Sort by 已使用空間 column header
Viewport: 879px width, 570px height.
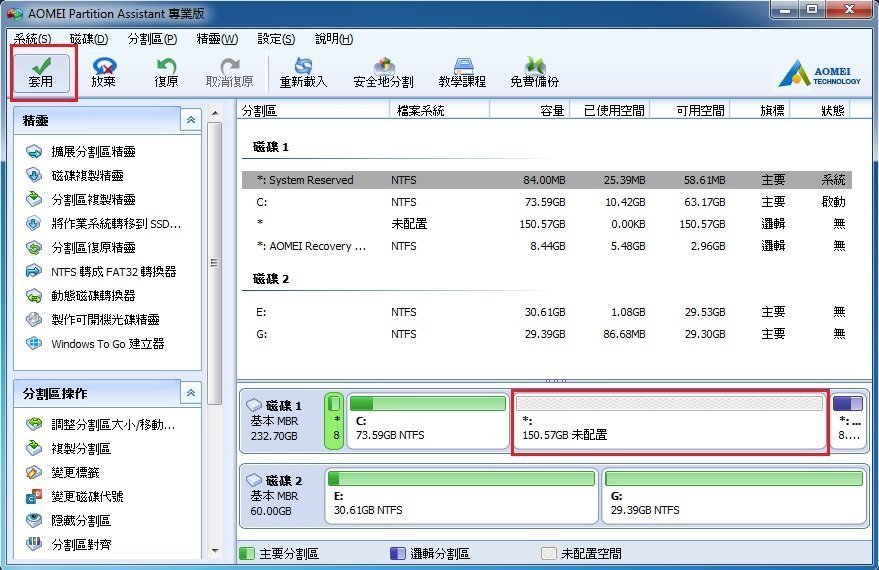coord(610,110)
